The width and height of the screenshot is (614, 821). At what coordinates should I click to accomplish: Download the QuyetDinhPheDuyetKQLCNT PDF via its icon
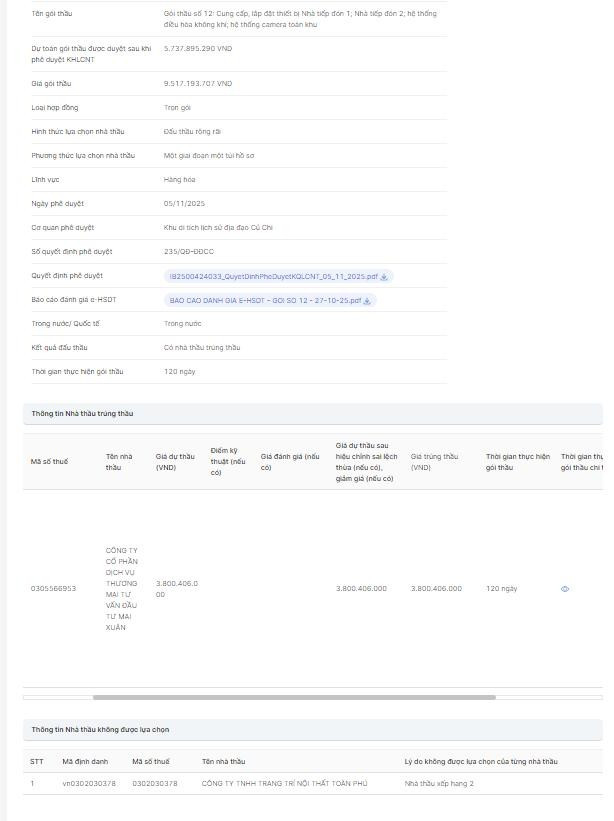(x=384, y=276)
